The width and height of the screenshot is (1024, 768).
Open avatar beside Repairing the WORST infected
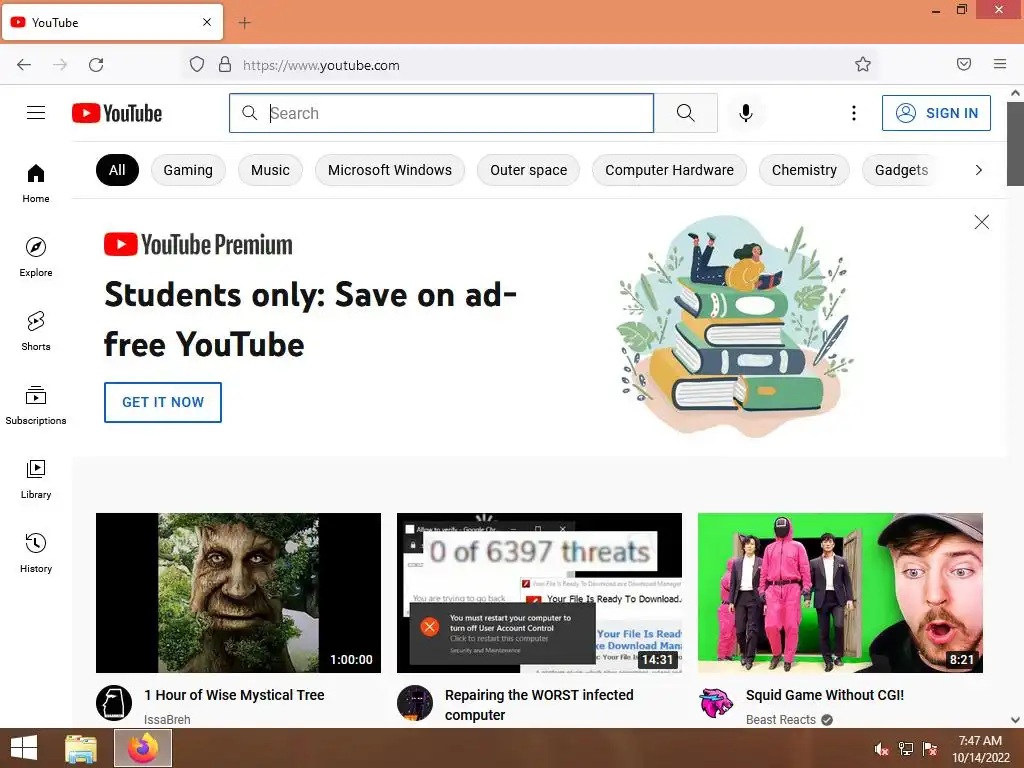(415, 703)
